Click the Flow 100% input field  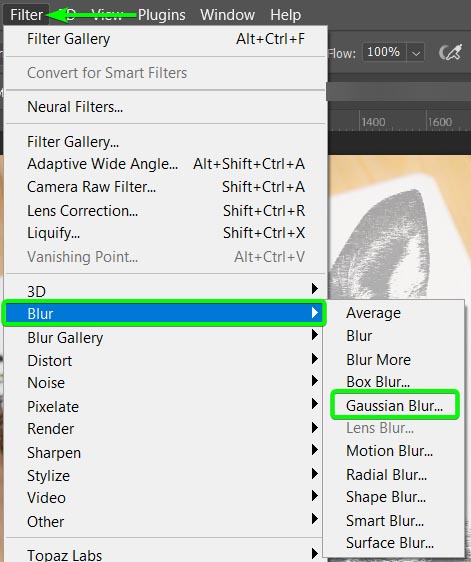click(384, 53)
